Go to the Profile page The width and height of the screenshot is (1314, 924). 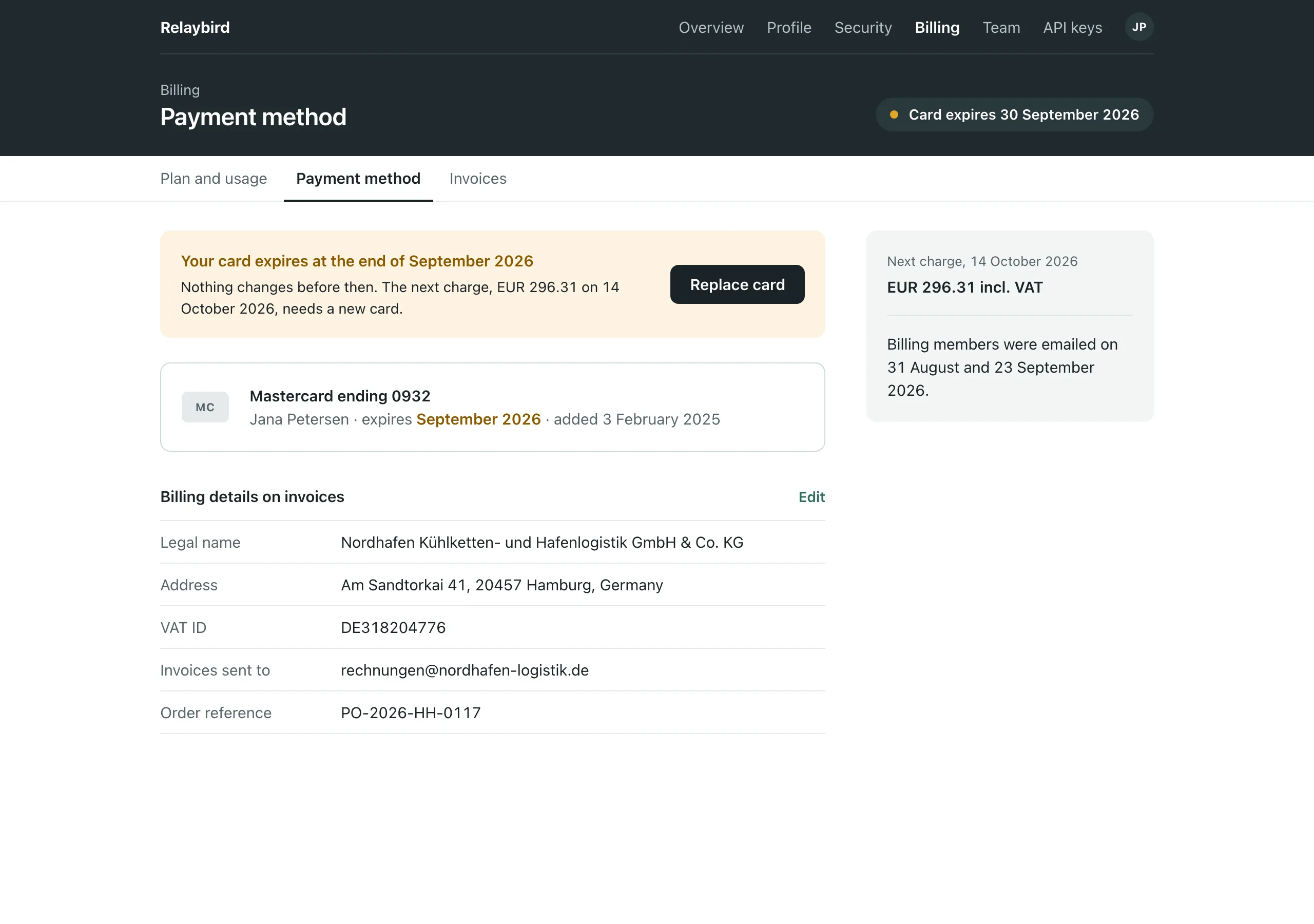(789, 28)
